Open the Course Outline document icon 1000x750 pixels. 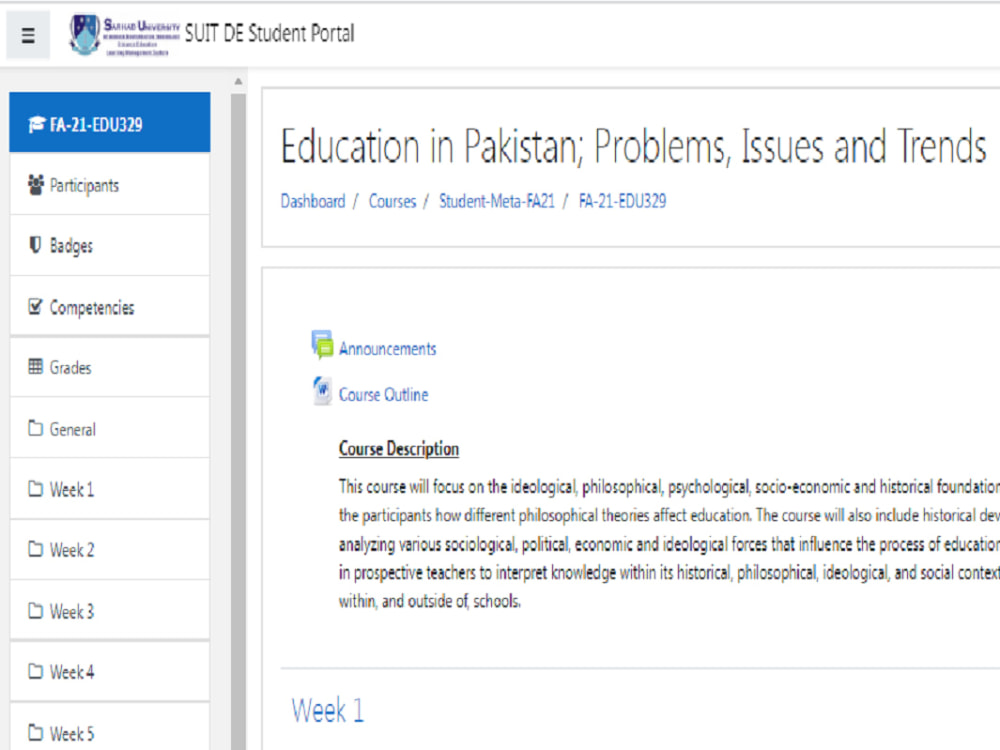321,391
